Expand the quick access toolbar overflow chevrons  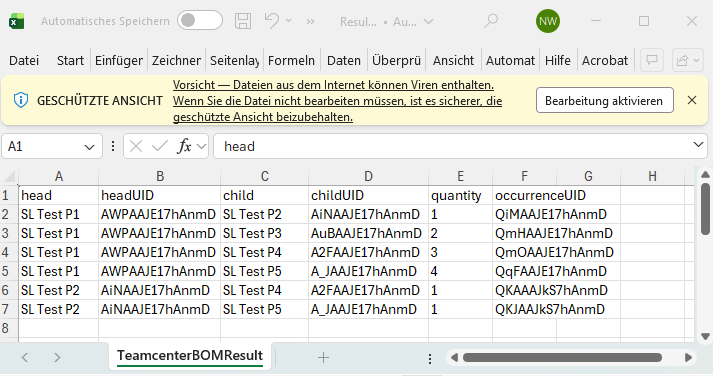[x=311, y=21]
